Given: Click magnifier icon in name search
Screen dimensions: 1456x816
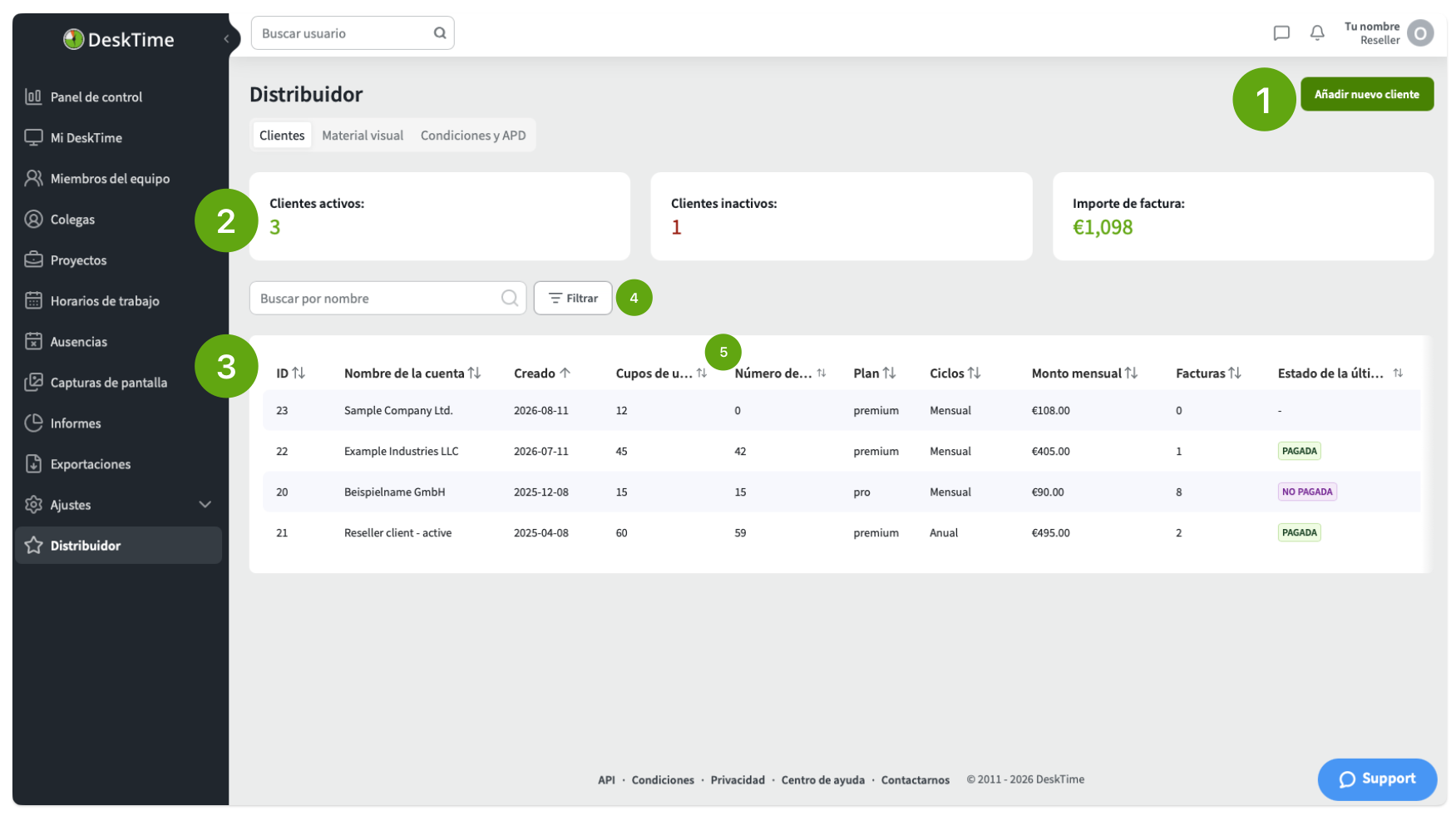Looking at the screenshot, I should coord(510,298).
